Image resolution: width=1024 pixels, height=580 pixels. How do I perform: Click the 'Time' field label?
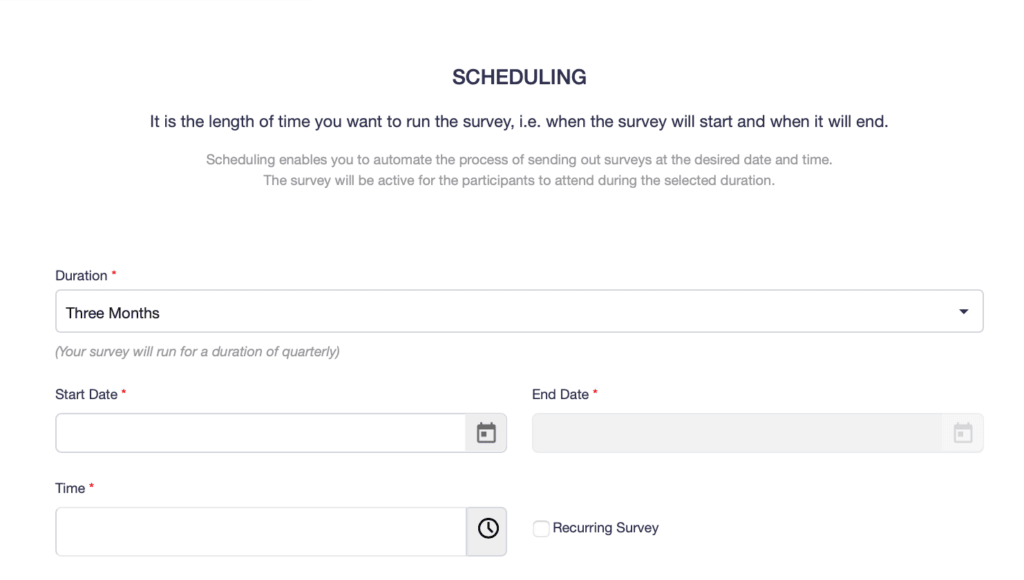pyautogui.click(x=70, y=488)
